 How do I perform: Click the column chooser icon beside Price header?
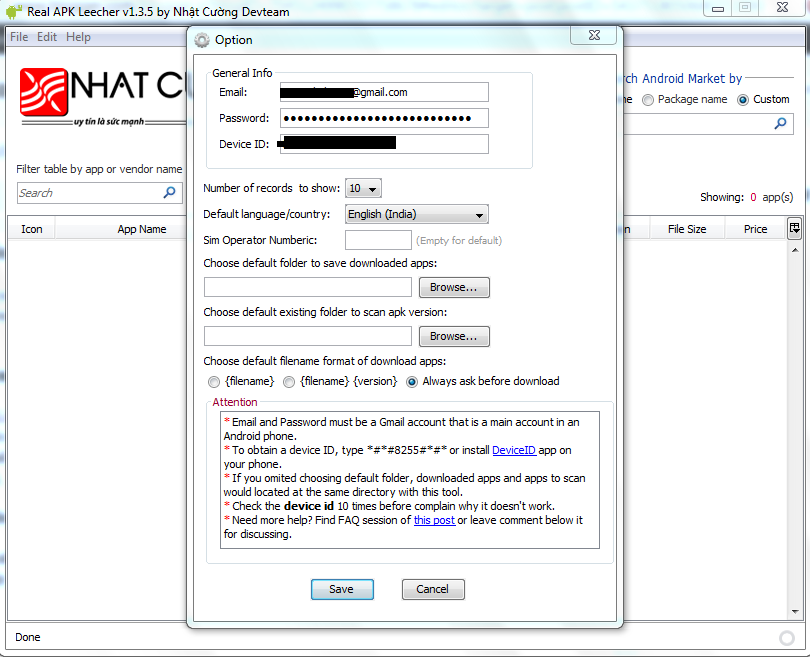pos(795,228)
